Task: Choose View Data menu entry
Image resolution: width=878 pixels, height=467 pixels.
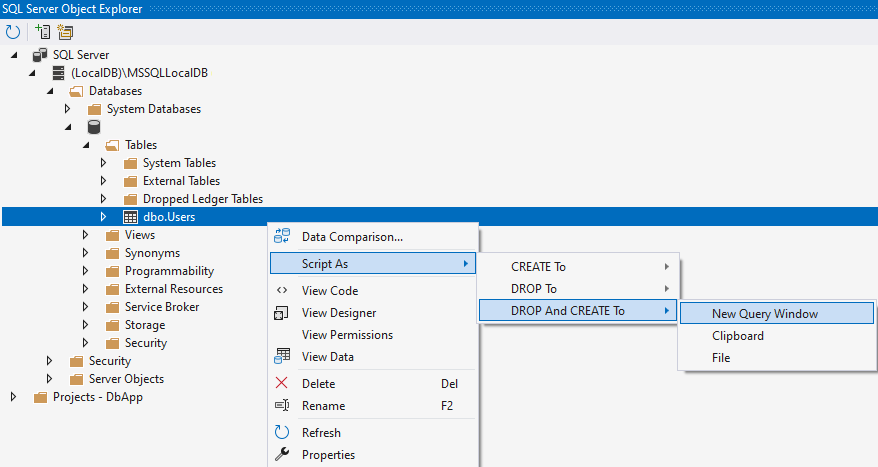Action: point(372,356)
